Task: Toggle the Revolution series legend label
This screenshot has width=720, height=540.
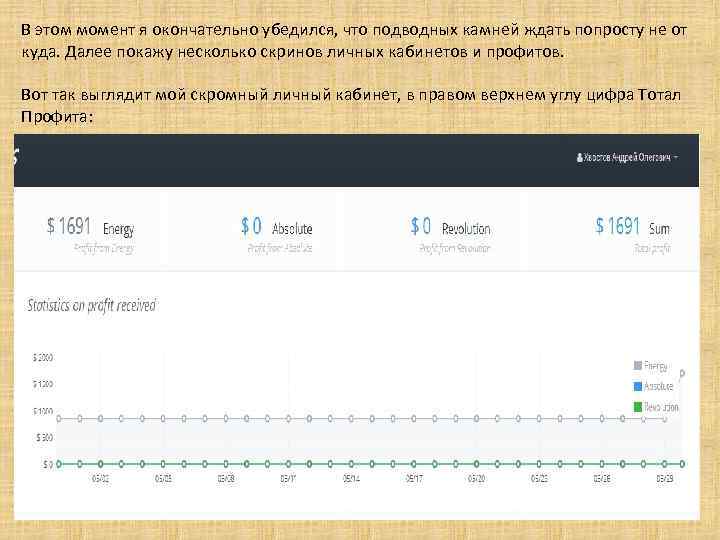Action: [661, 407]
